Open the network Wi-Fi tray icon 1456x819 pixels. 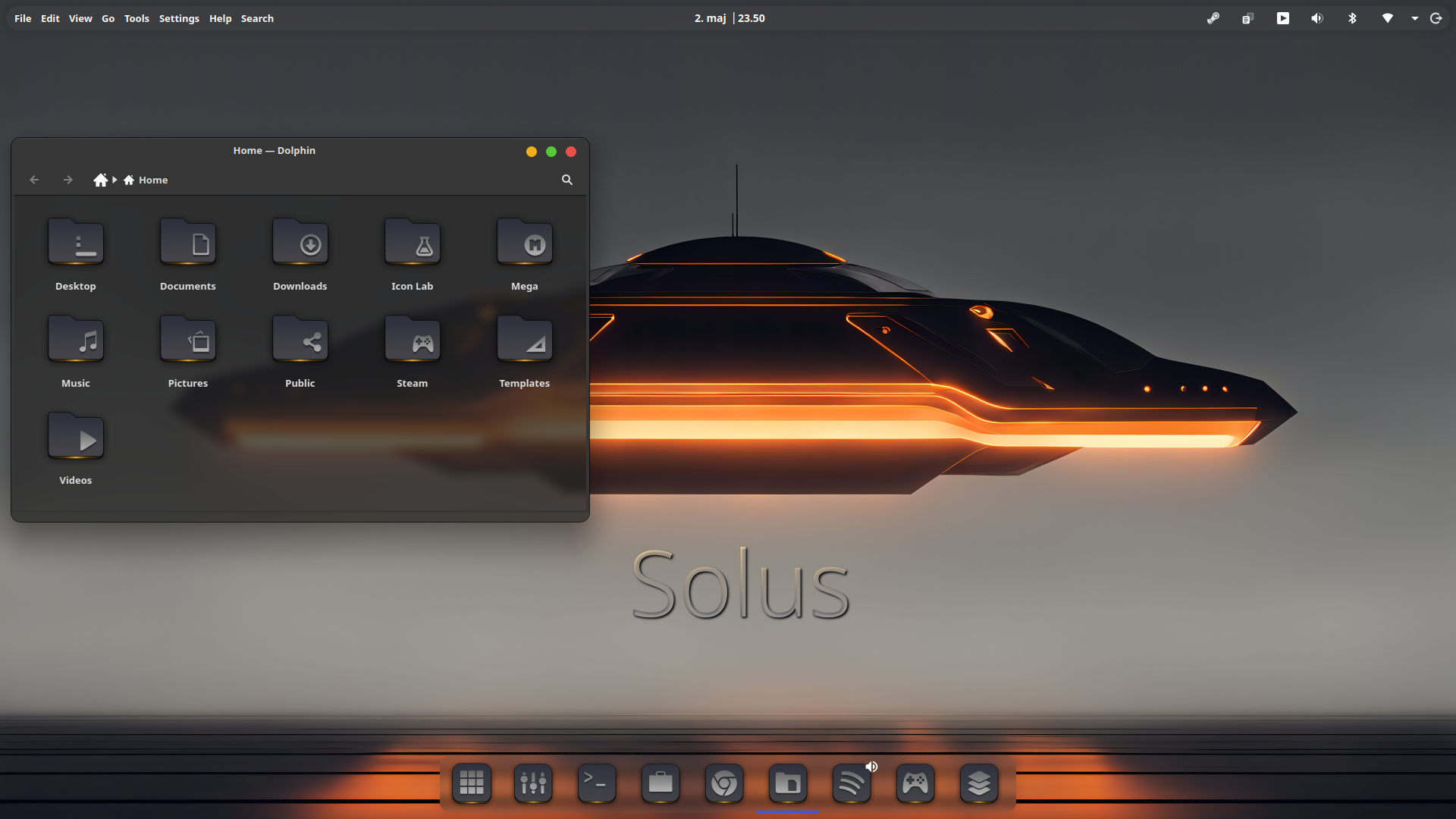click(1388, 18)
